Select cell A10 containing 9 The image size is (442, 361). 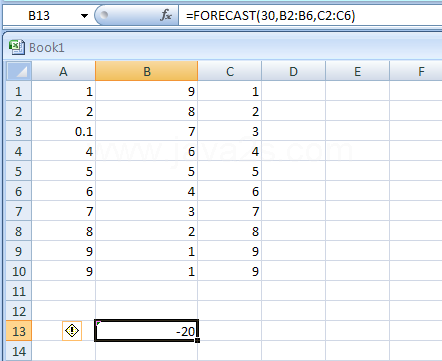(63, 271)
